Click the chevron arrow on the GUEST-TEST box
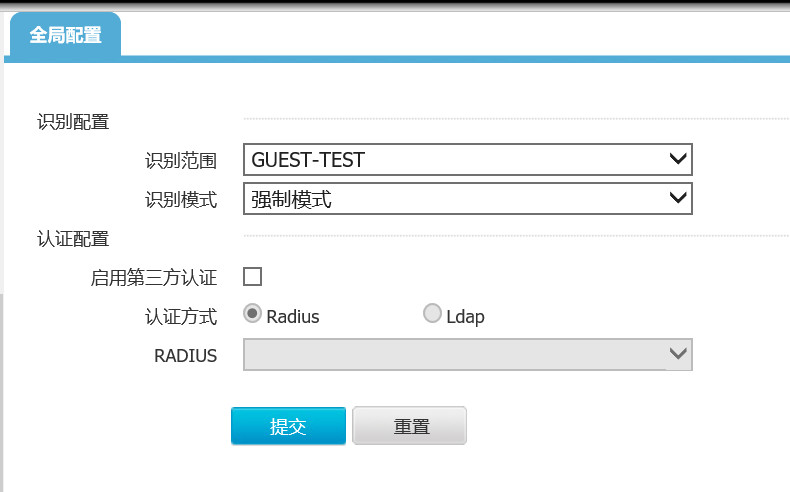 click(678, 159)
